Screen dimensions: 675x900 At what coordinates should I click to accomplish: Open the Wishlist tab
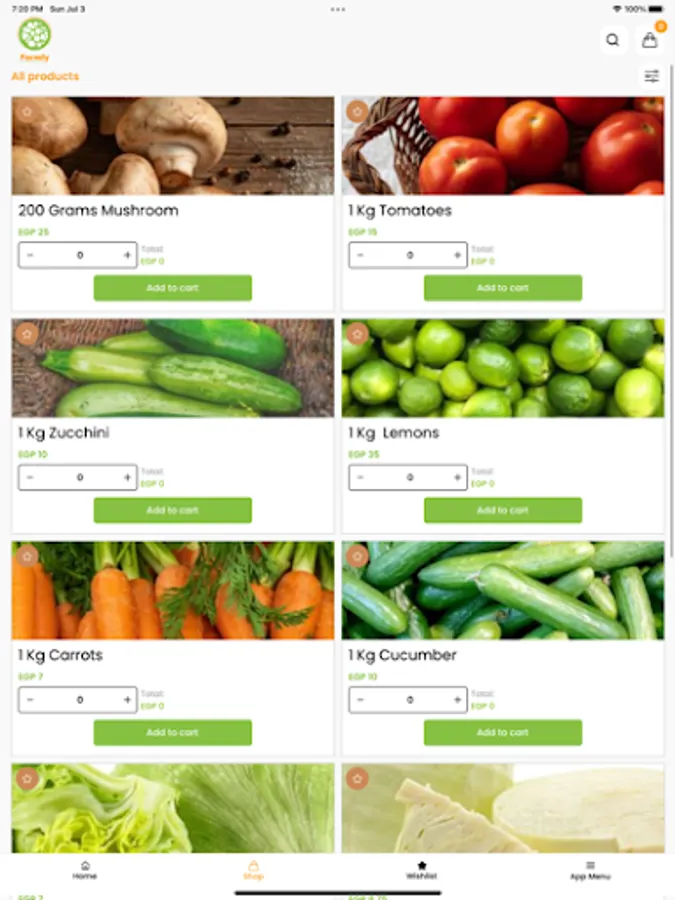[x=422, y=870]
